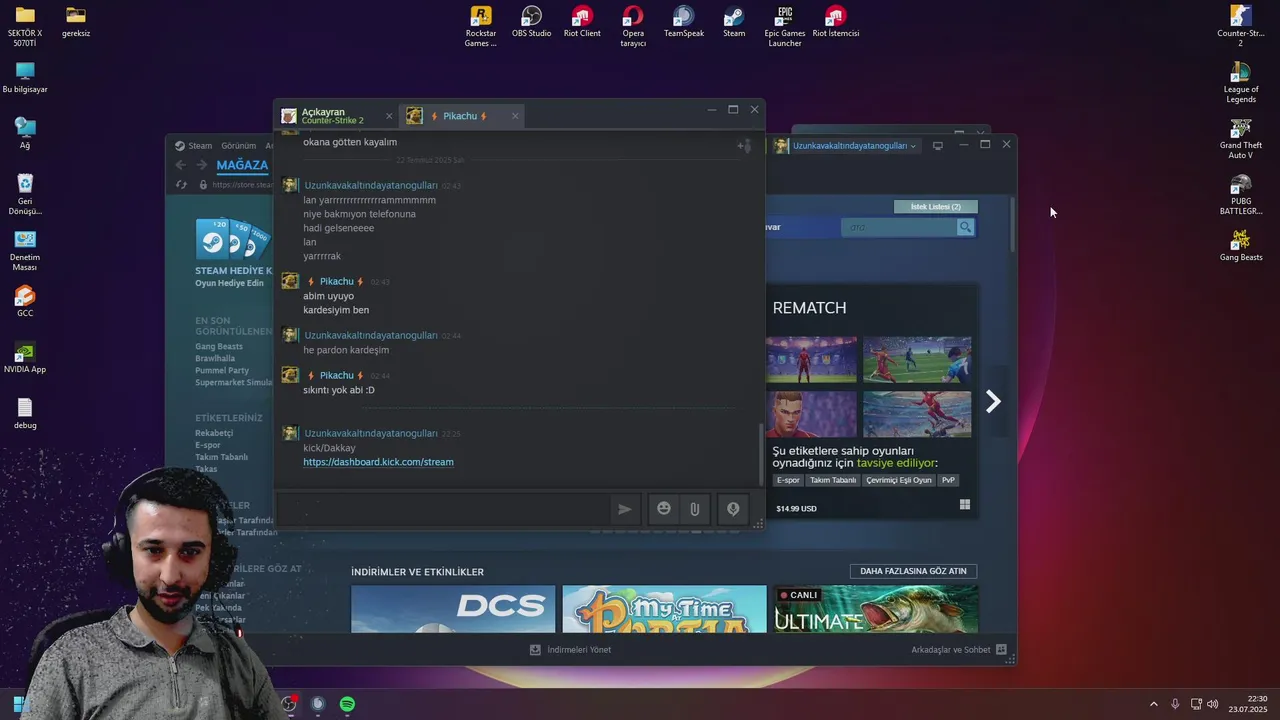Open the Riot Client desktop shortcut

click(x=582, y=22)
